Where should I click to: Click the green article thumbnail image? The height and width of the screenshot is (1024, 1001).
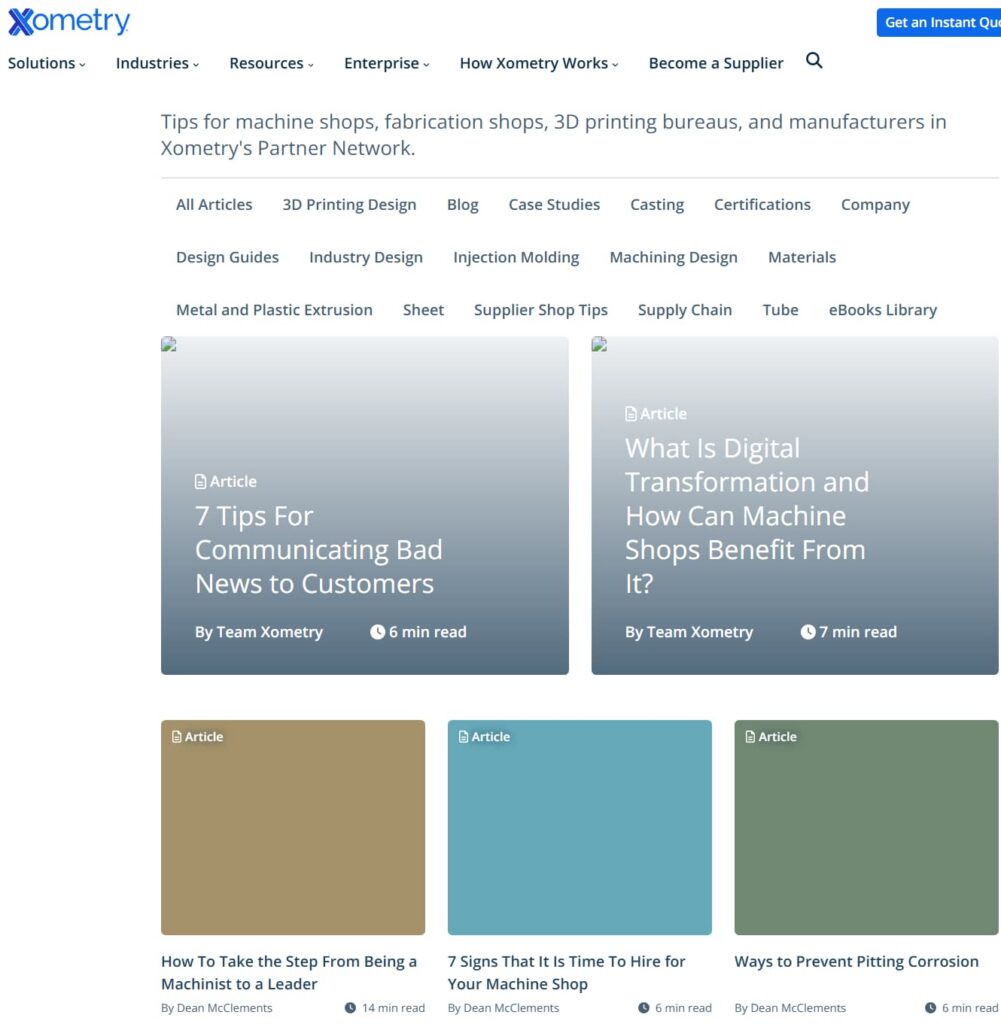coord(866,827)
